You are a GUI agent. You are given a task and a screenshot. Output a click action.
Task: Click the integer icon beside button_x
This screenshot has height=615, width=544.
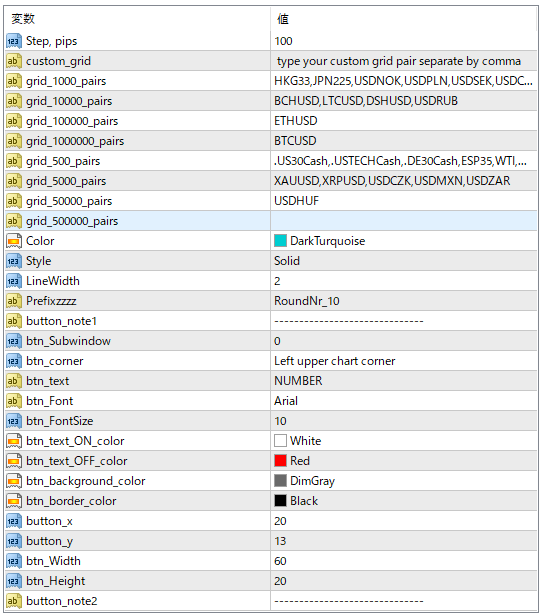click(14, 521)
